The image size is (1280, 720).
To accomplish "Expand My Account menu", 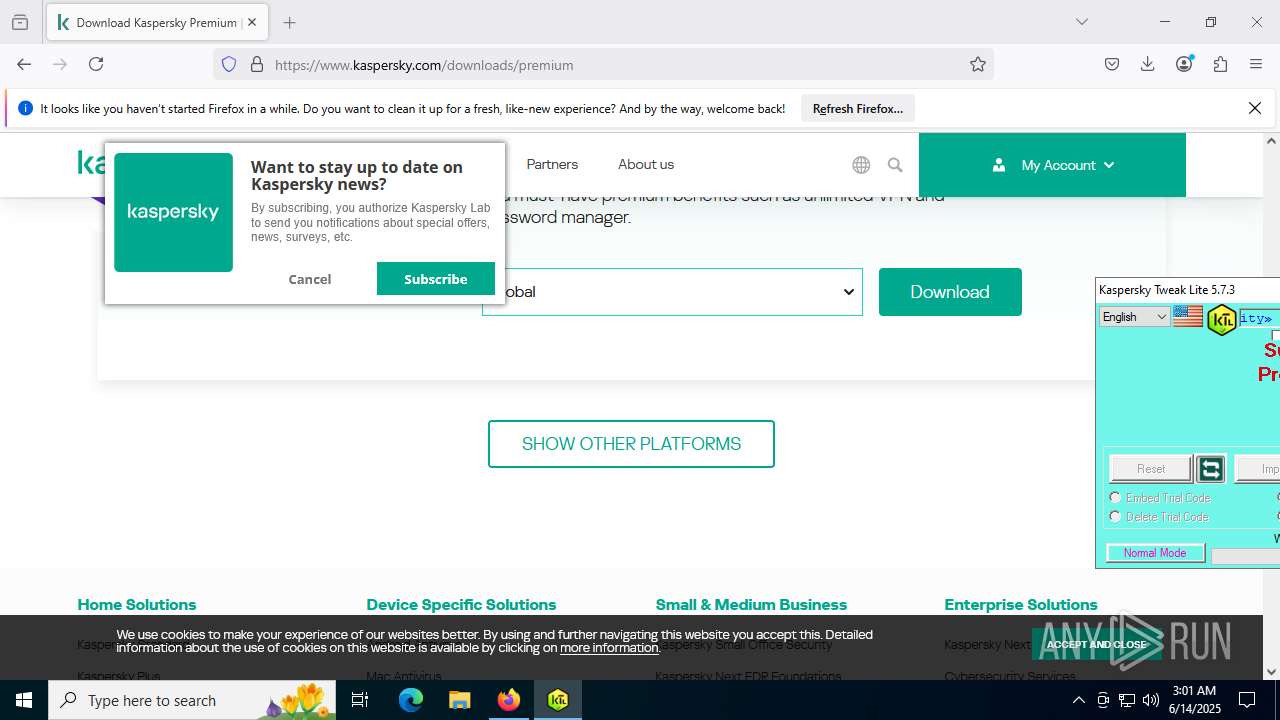I will (1052, 165).
